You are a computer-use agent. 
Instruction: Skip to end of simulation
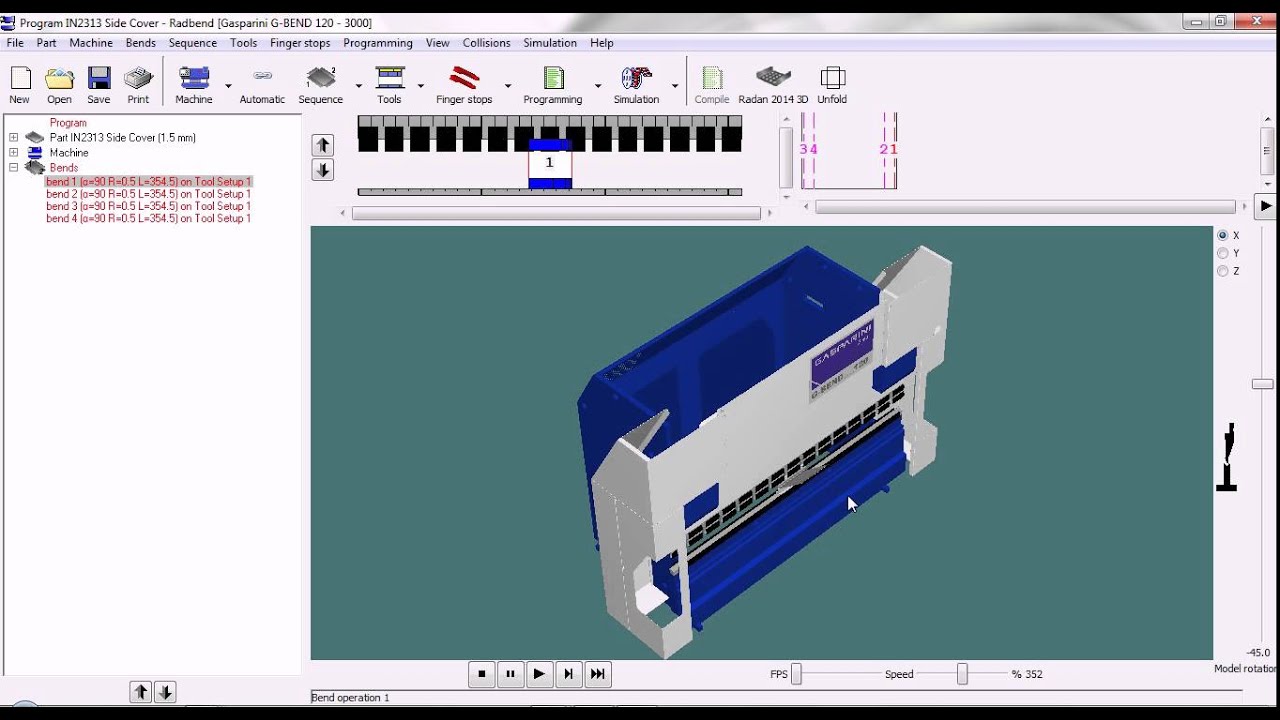coord(597,674)
